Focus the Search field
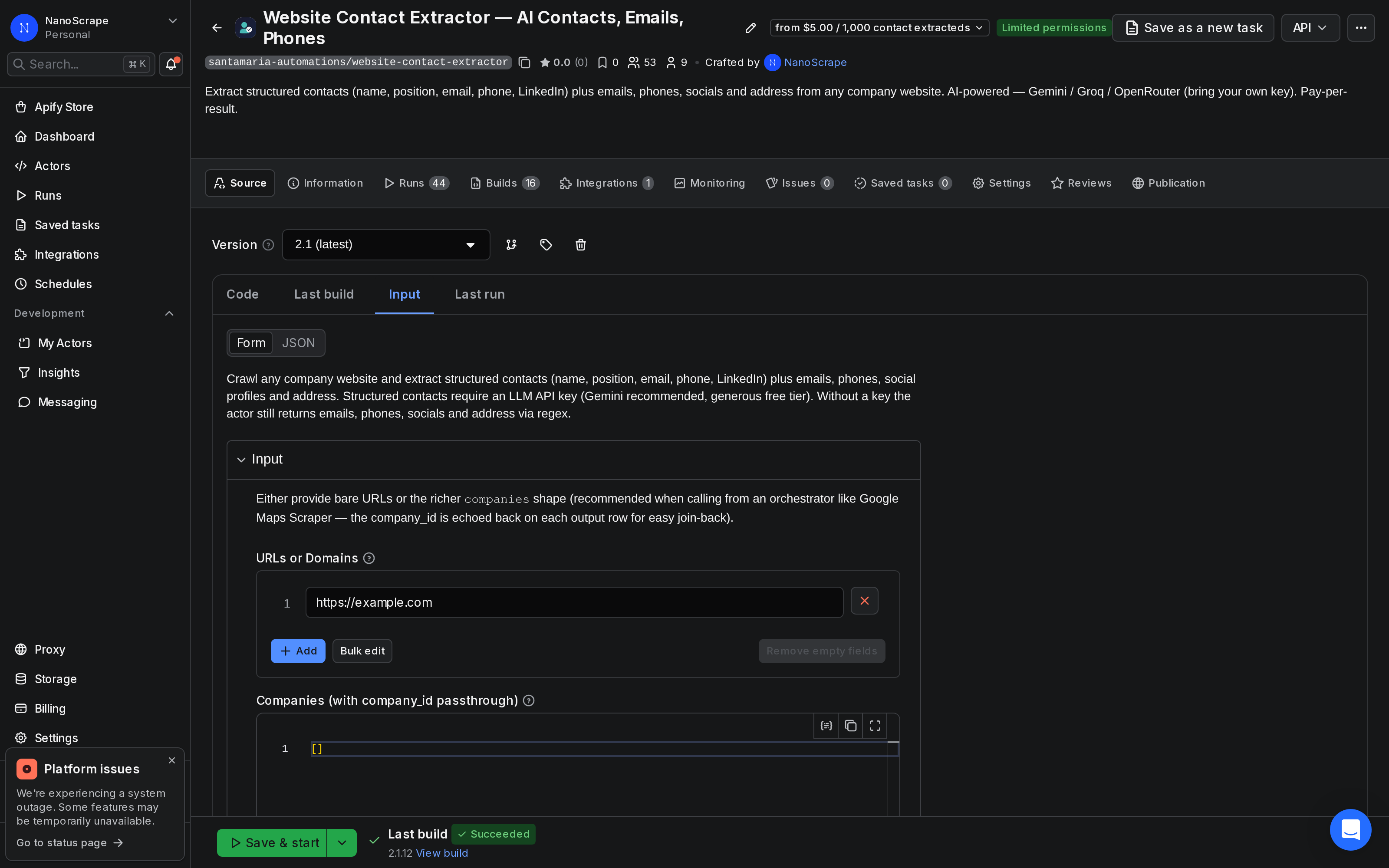Image resolution: width=1389 pixels, height=868 pixels. 81,64
